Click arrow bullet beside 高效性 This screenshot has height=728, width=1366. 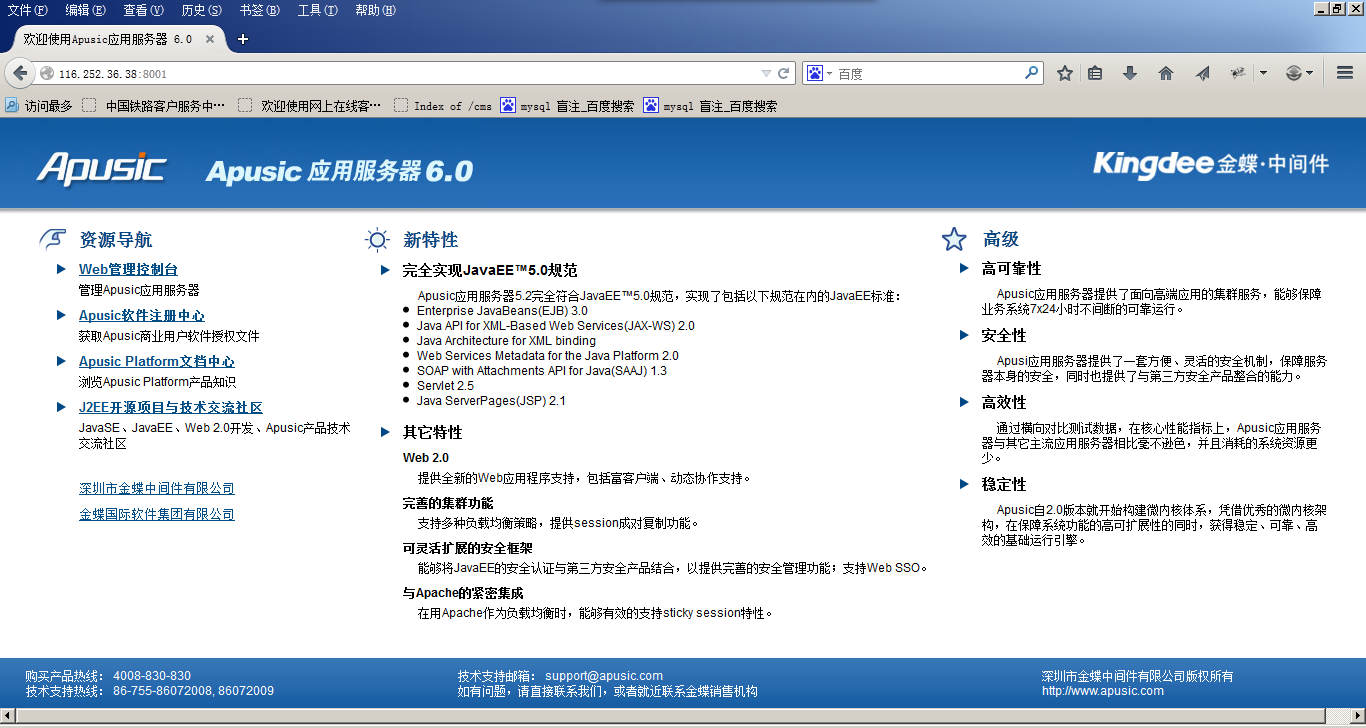pyautogui.click(x=965, y=402)
